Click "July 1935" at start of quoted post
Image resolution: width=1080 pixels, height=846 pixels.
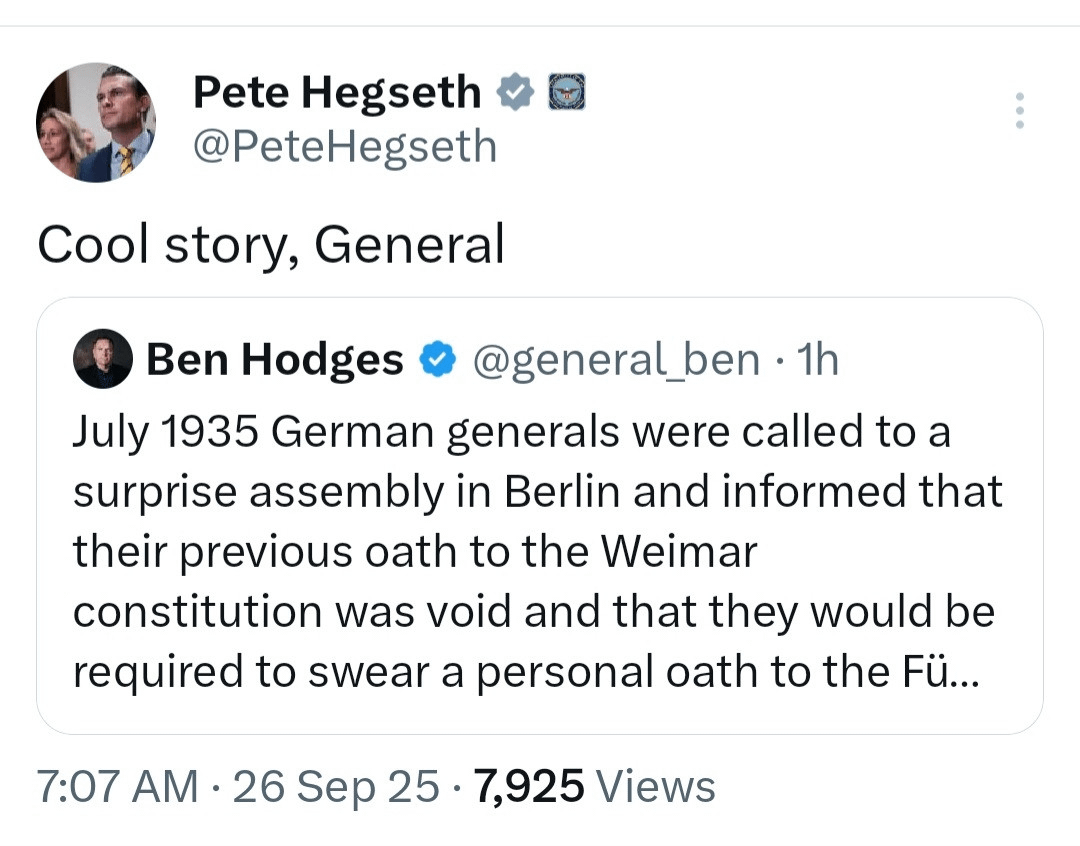165,432
